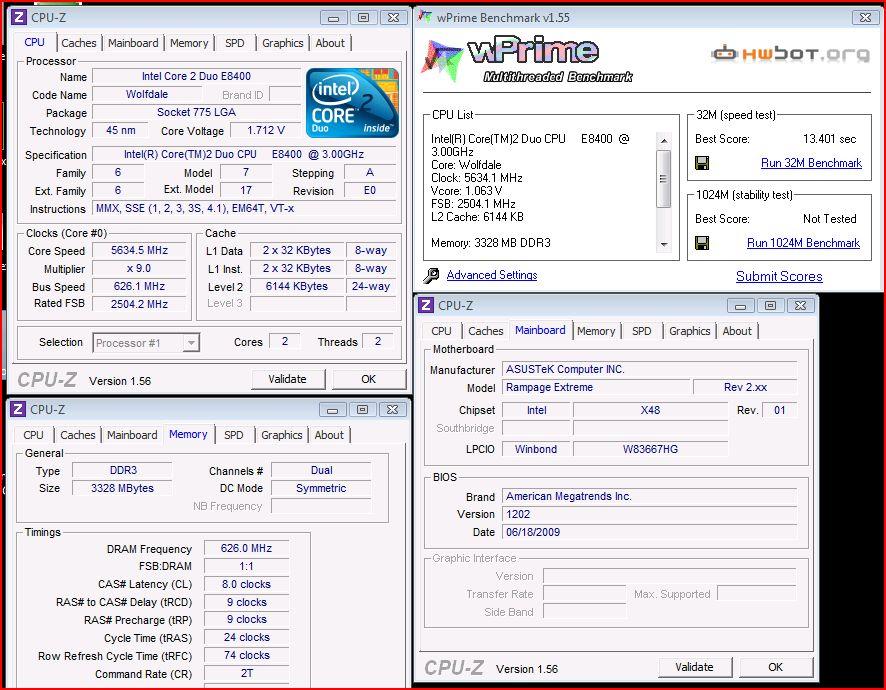This screenshot has height=690, width=886.
Task: Click the CPU-Z title icon in CPU window
Action: click(x=19, y=17)
